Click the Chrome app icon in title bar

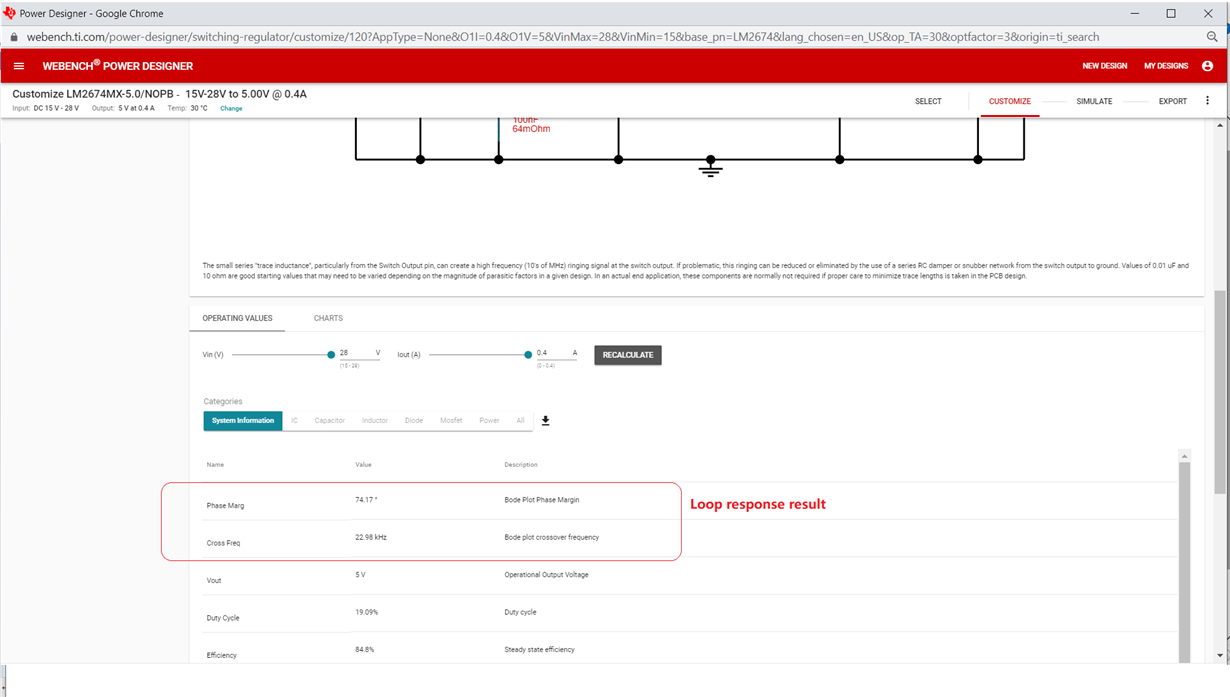(10, 13)
